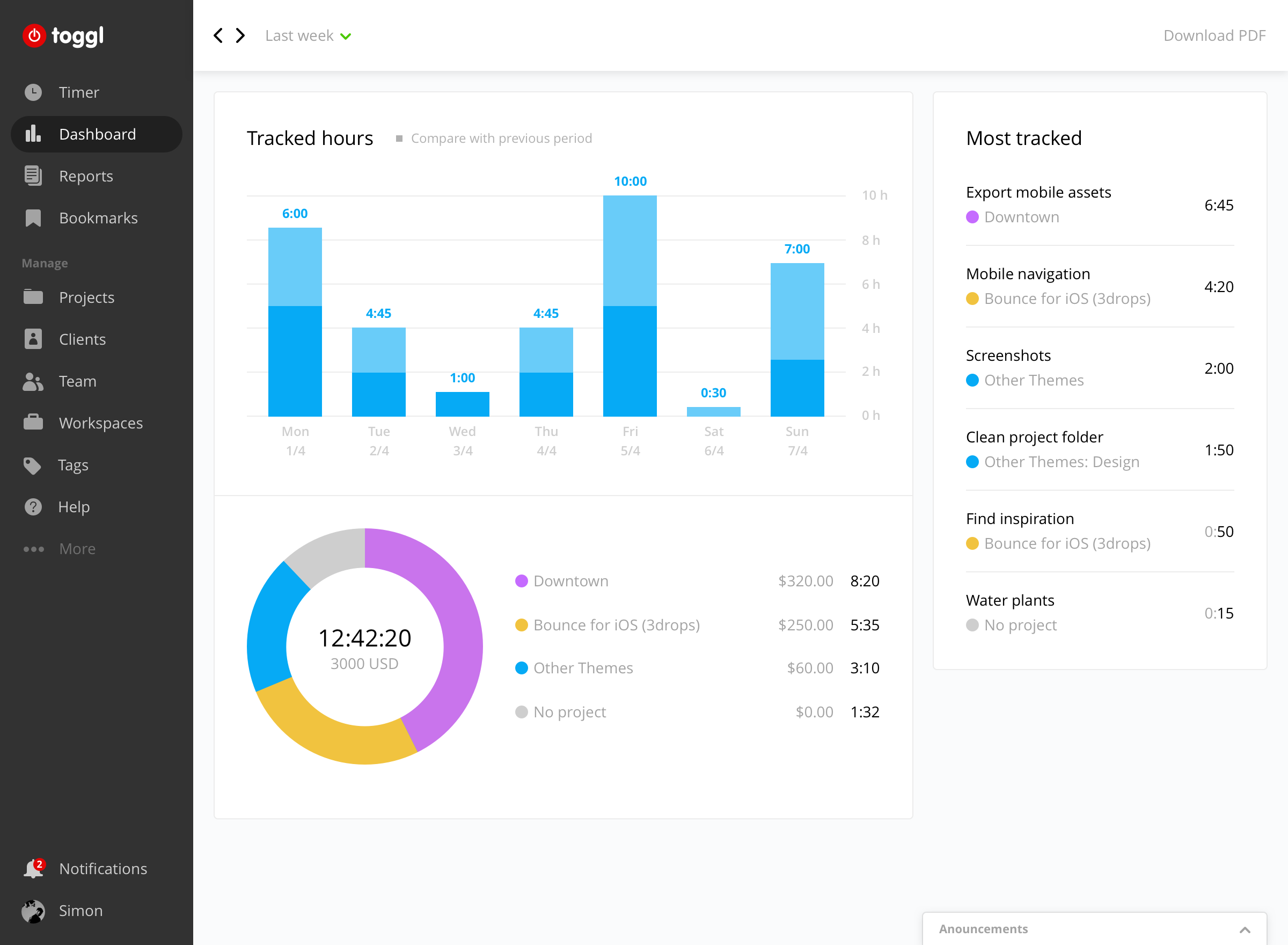This screenshot has height=945, width=1288.
Task: Open Bookmarks in sidebar
Action: click(97, 217)
